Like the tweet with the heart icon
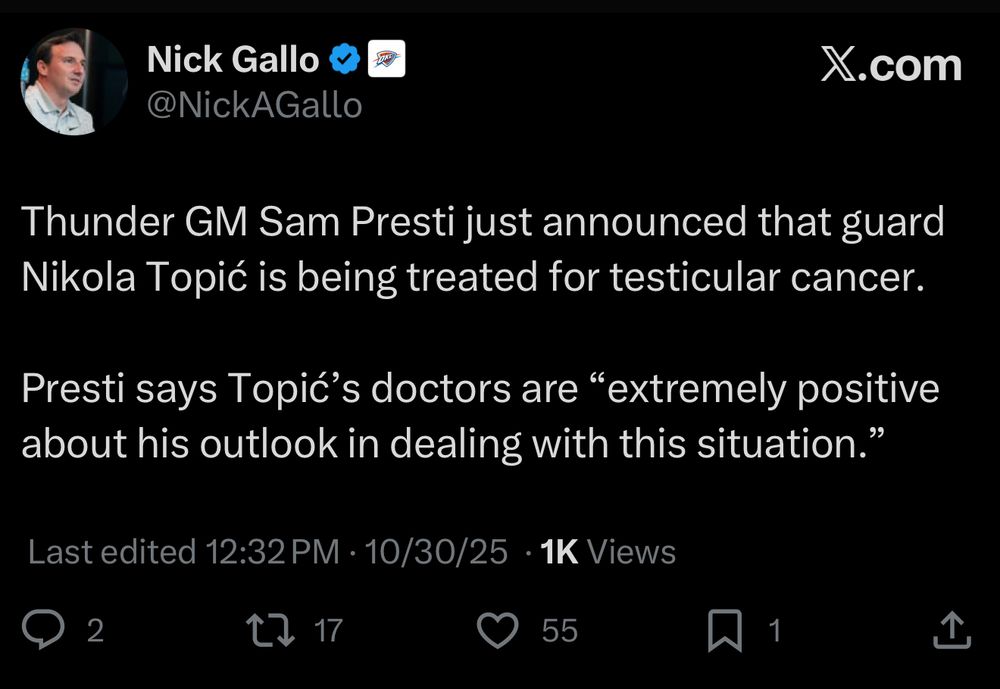The width and height of the screenshot is (1000, 689). (x=498, y=630)
